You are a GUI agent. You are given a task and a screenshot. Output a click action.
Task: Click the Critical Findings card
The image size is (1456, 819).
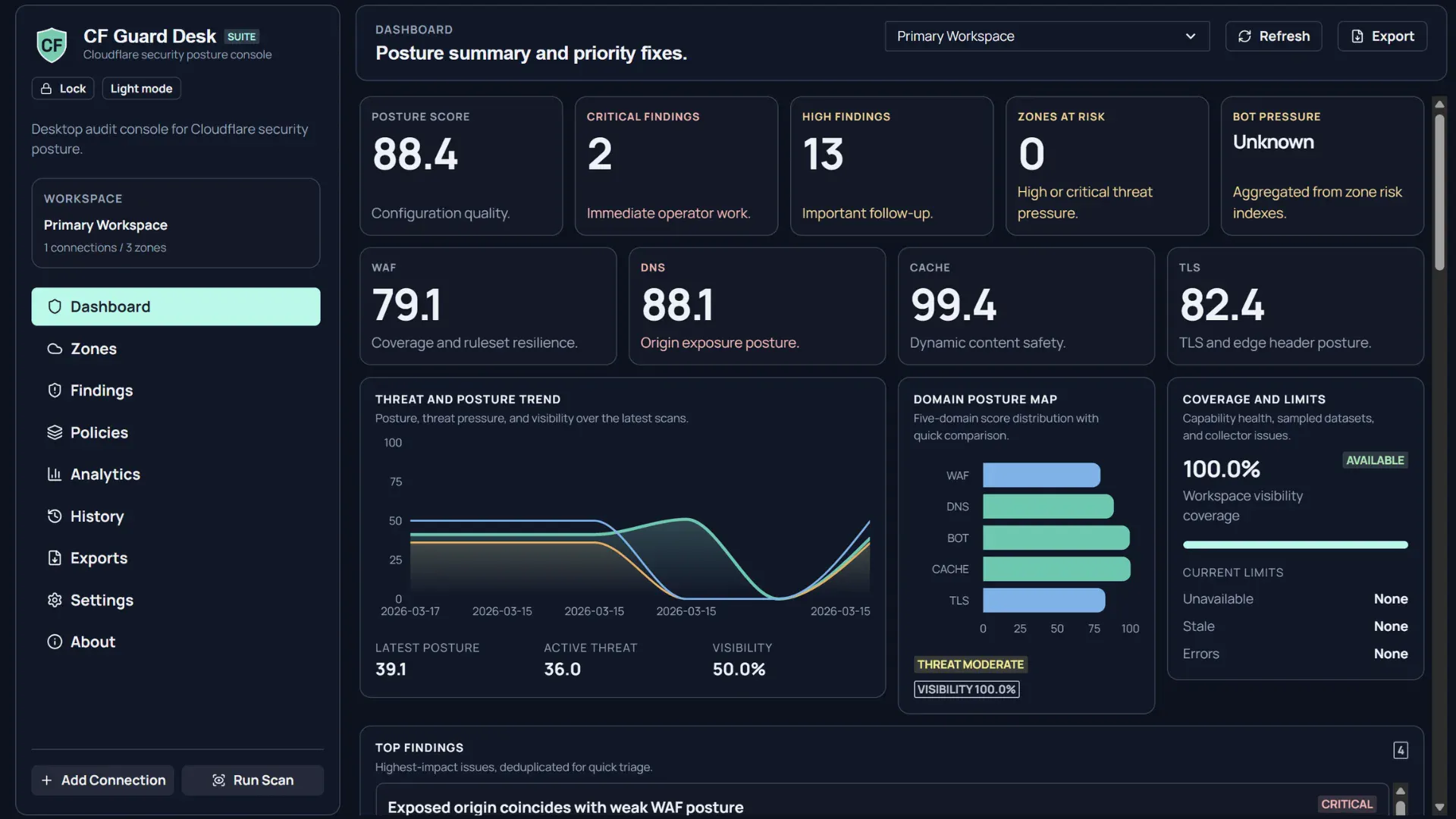tap(676, 166)
